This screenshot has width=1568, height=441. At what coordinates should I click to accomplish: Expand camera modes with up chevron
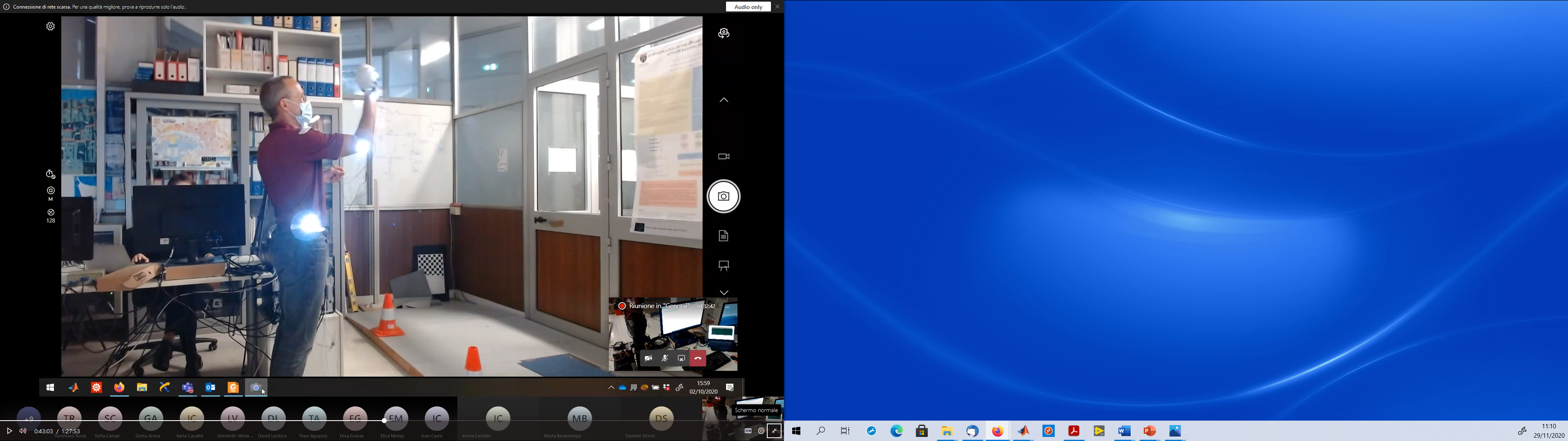(723, 100)
